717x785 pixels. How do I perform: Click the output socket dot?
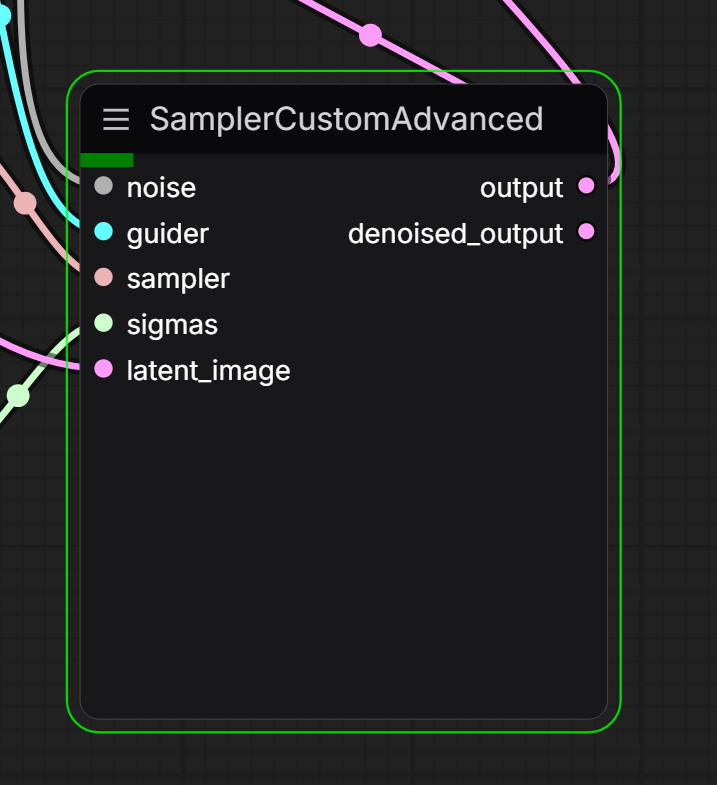point(586,186)
